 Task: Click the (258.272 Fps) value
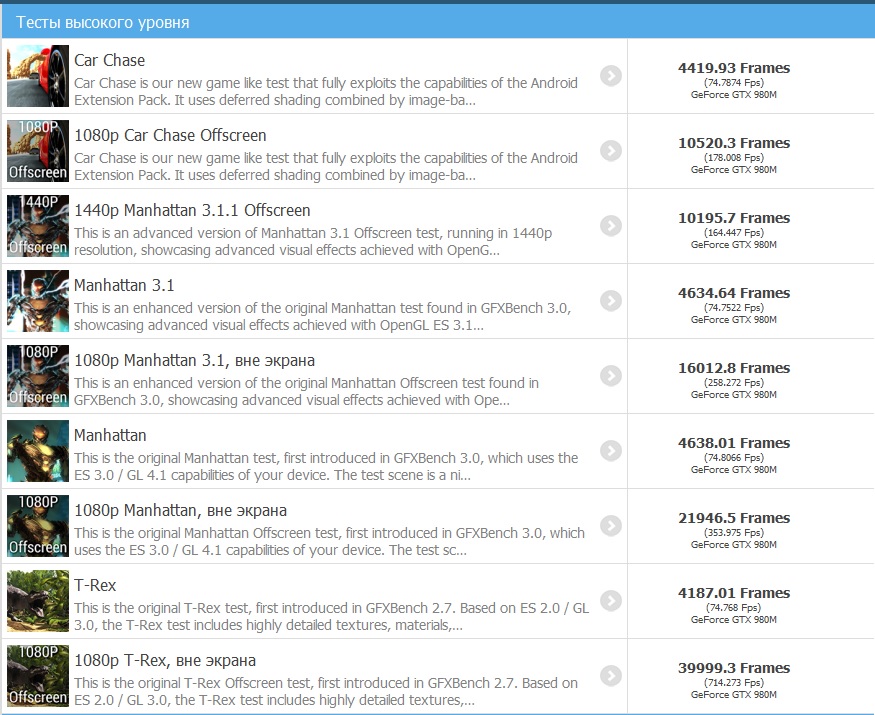click(x=734, y=383)
